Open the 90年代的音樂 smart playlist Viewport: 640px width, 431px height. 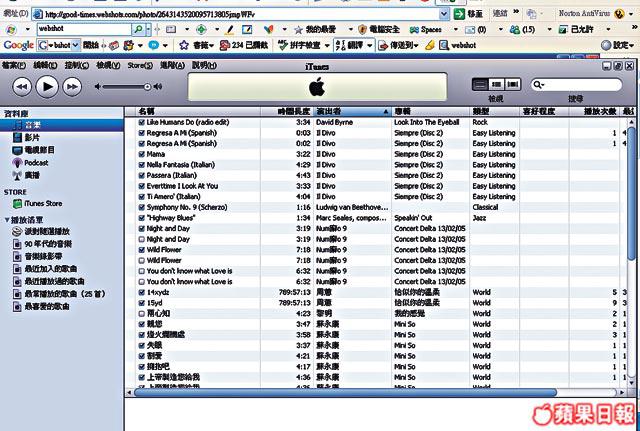point(42,244)
